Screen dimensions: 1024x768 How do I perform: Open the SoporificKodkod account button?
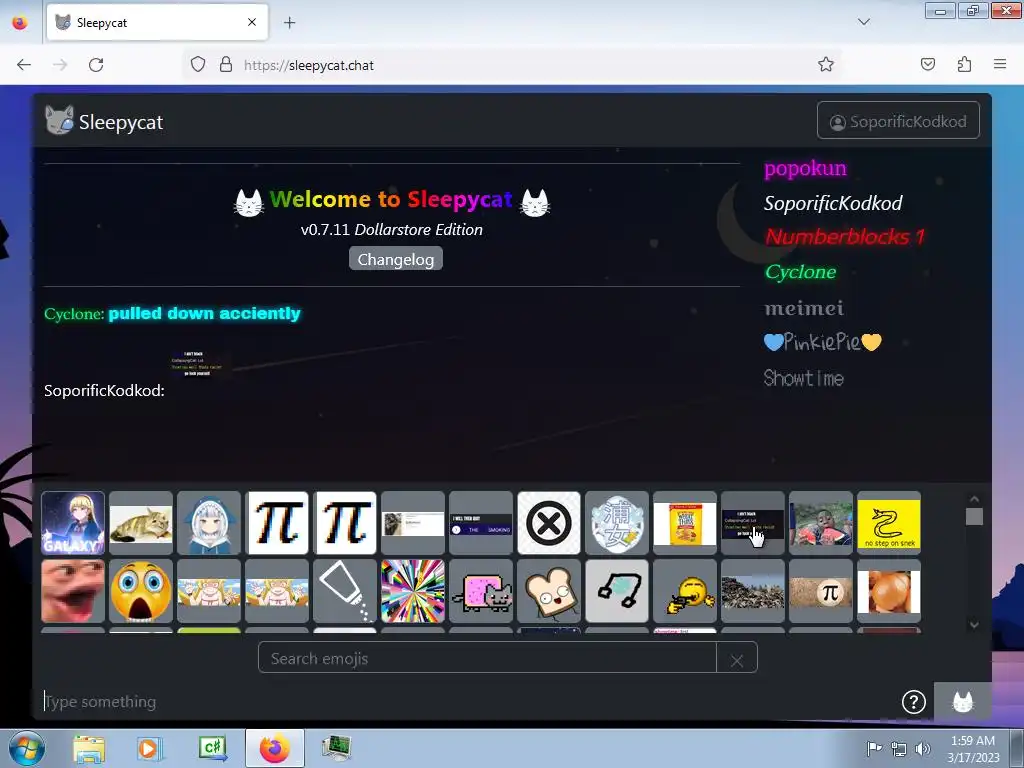(898, 121)
